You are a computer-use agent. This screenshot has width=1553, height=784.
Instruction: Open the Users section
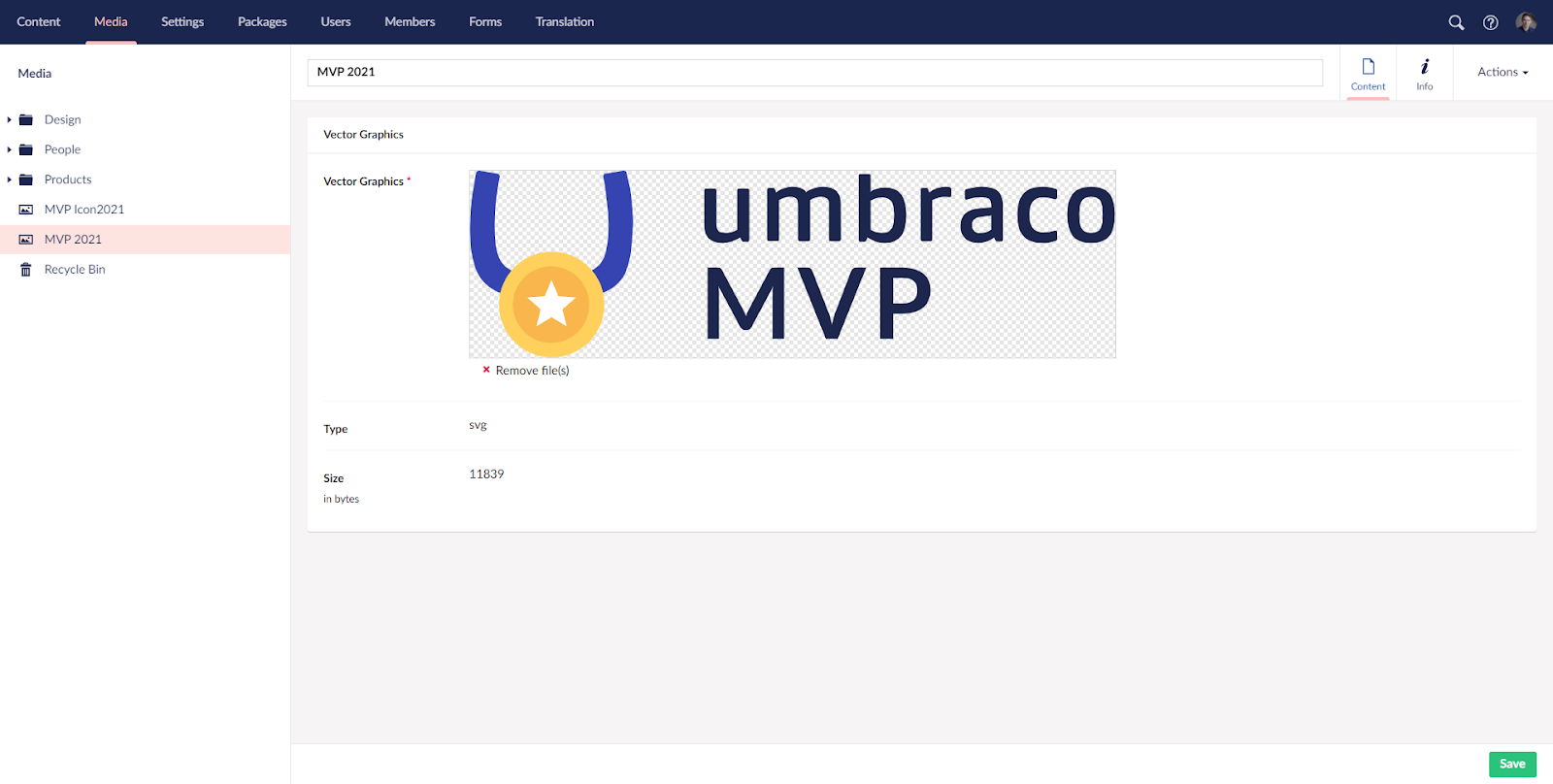336,22
